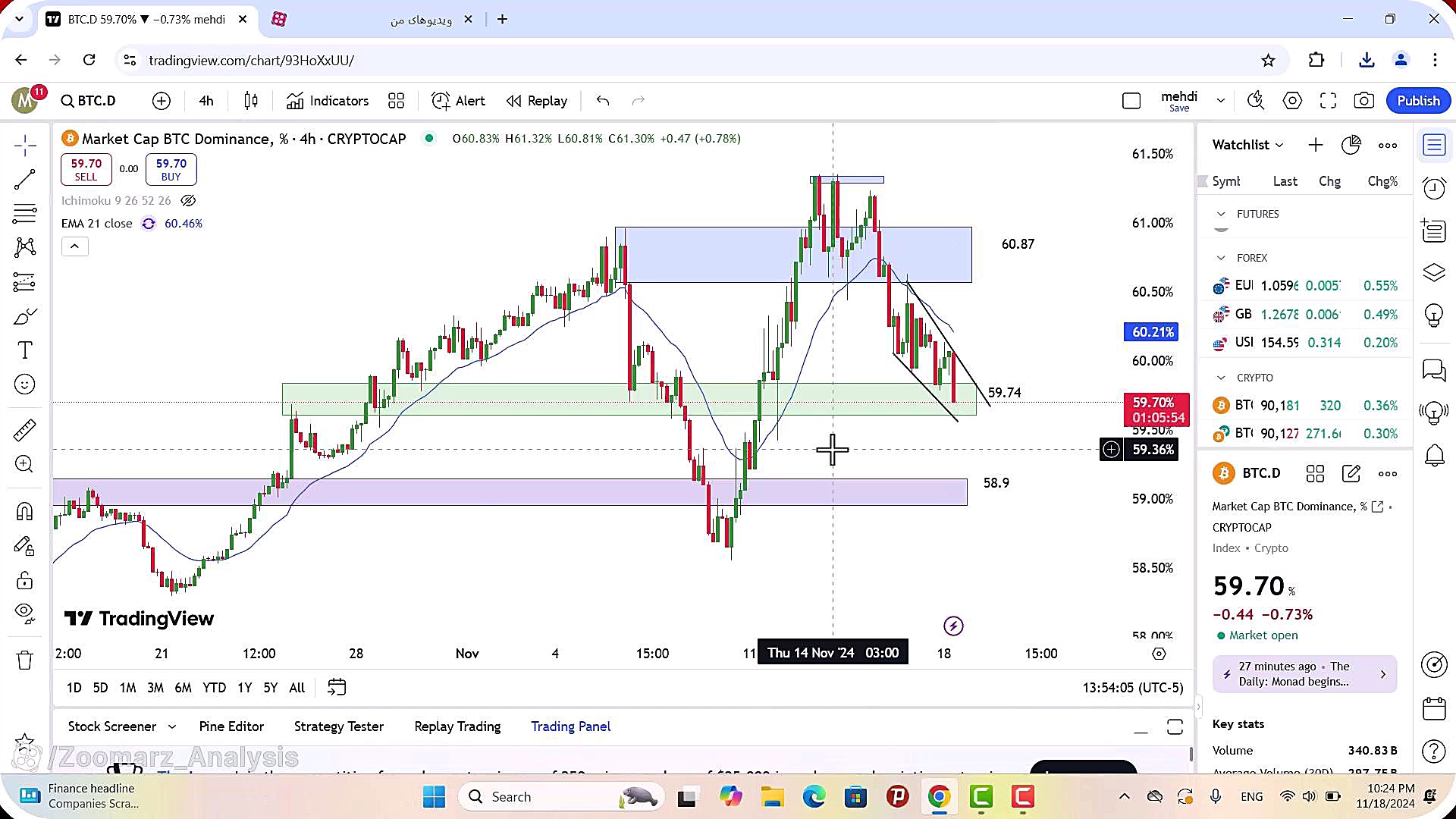The width and height of the screenshot is (1456, 819).
Task: Toggle stay in drawing mode
Action: coord(25,546)
